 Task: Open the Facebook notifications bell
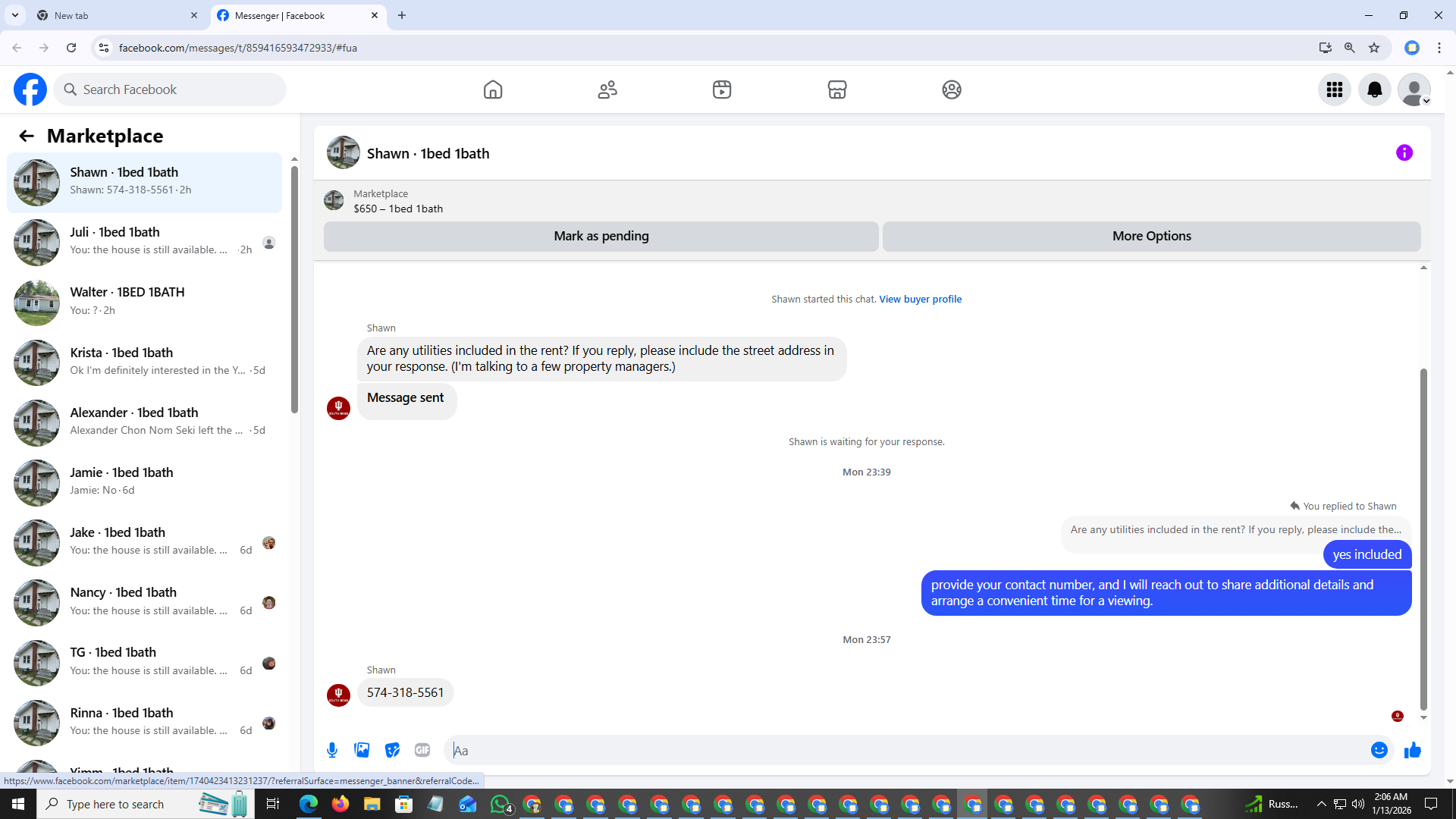point(1374,89)
